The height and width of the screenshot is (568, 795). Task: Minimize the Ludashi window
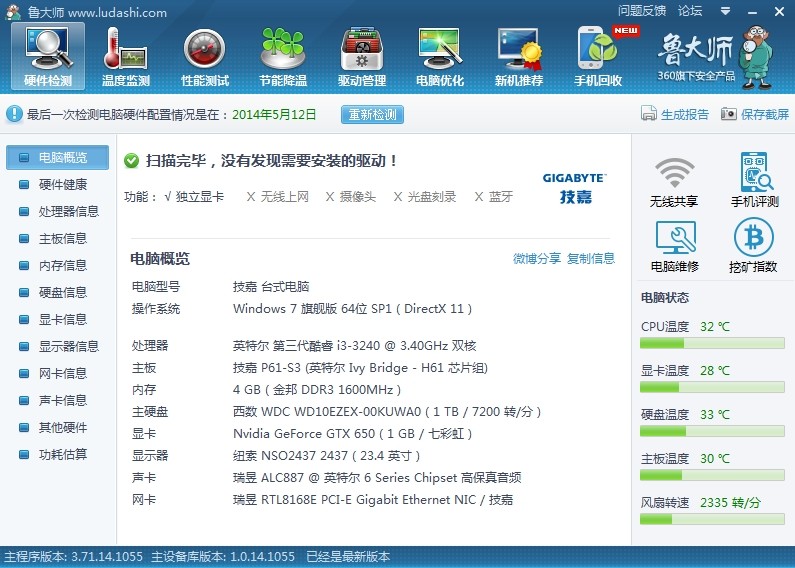click(752, 12)
